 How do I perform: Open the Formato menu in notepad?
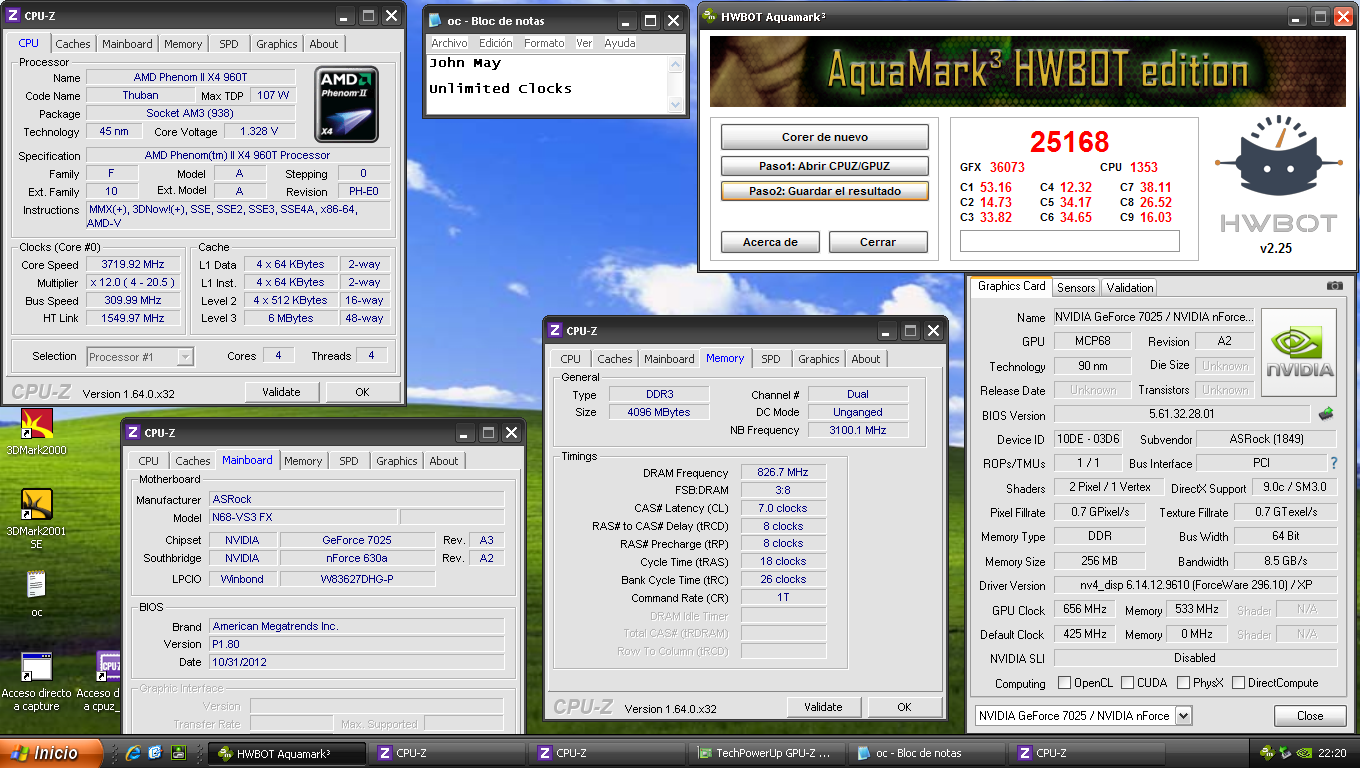pyautogui.click(x=544, y=43)
